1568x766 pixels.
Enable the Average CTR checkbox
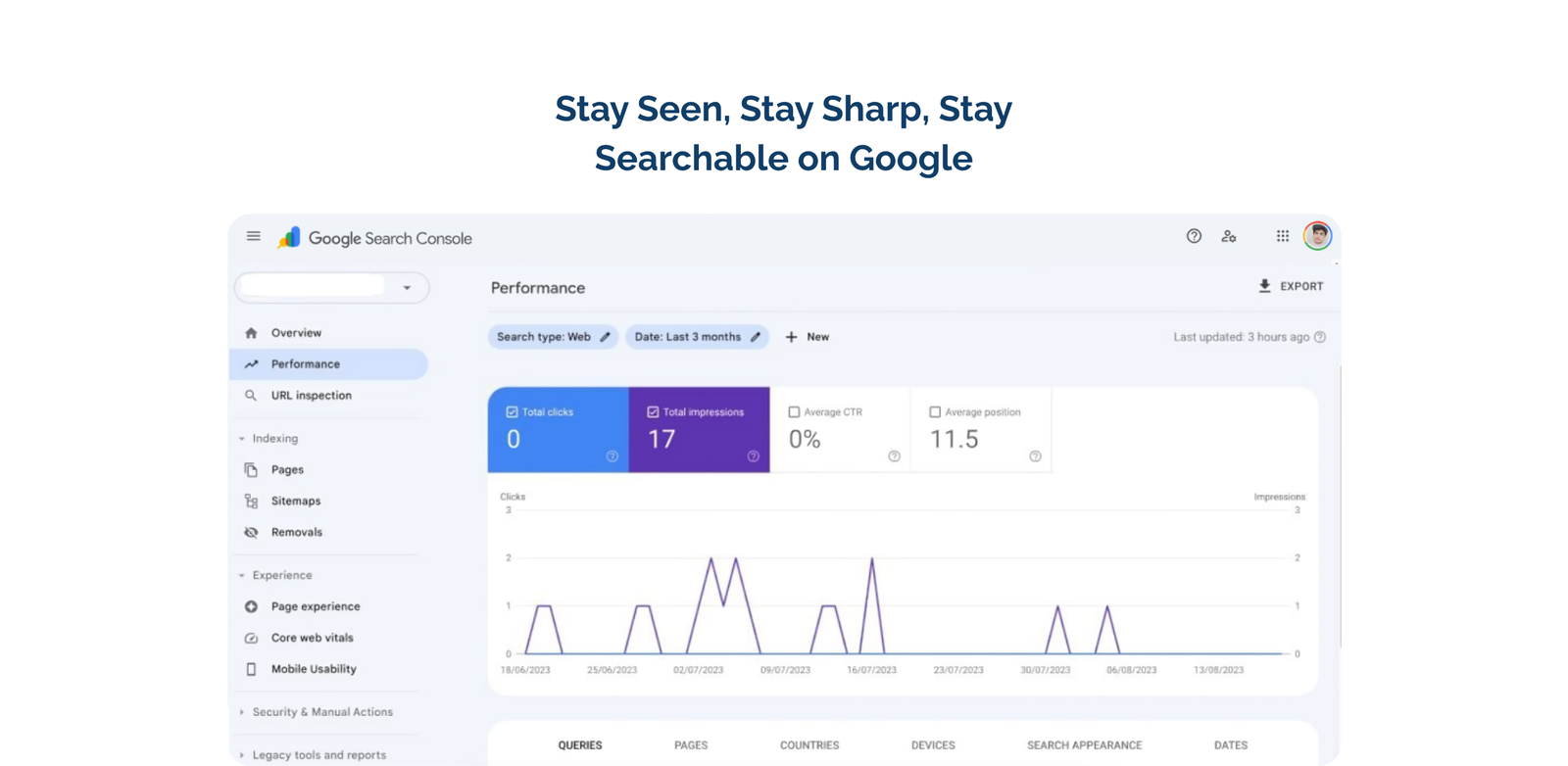[x=794, y=412]
